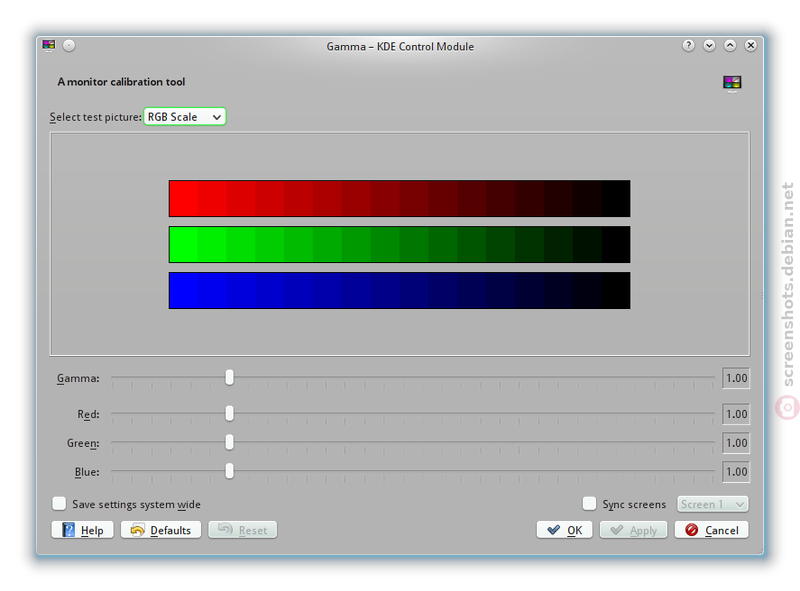Click the Green value field 1.00
The width and height of the screenshot is (800, 591).
click(736, 443)
